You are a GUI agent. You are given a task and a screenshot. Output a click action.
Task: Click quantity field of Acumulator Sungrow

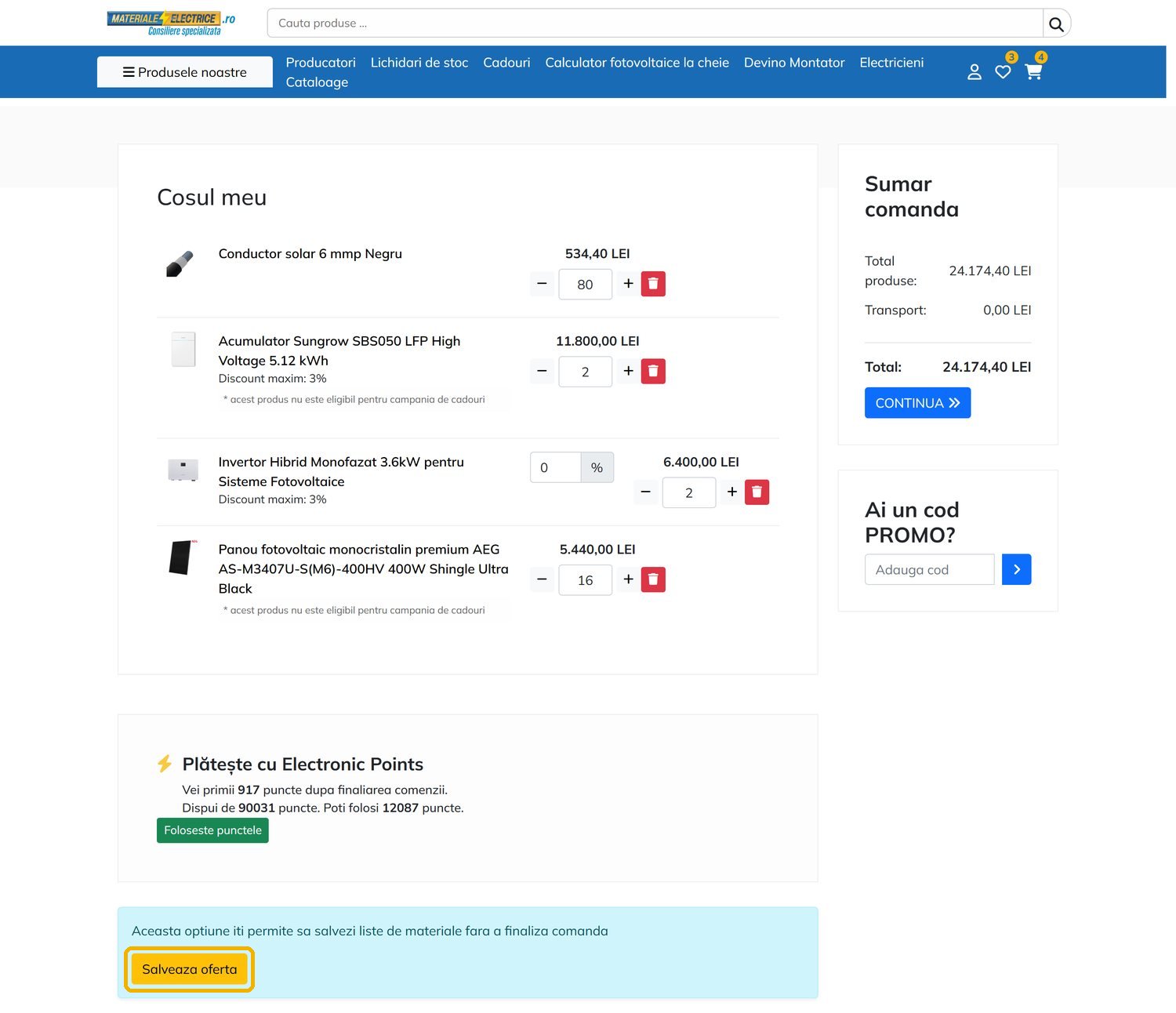pyautogui.click(x=585, y=372)
